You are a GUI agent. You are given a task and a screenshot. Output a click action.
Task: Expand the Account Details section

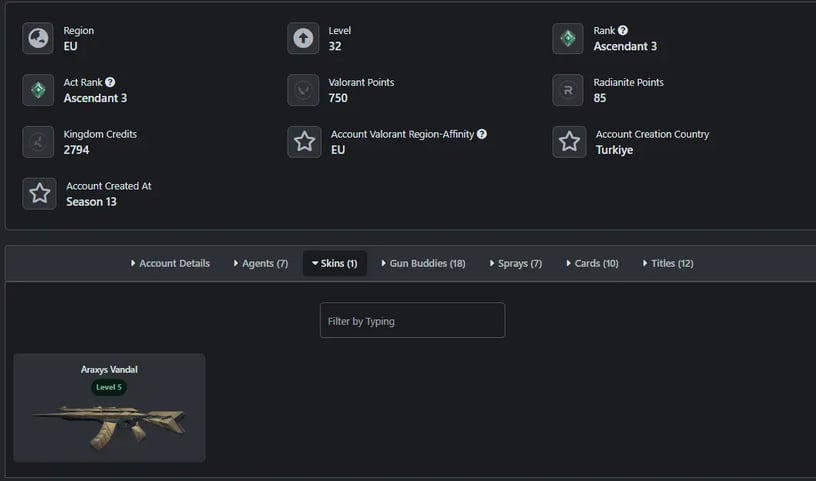click(170, 263)
